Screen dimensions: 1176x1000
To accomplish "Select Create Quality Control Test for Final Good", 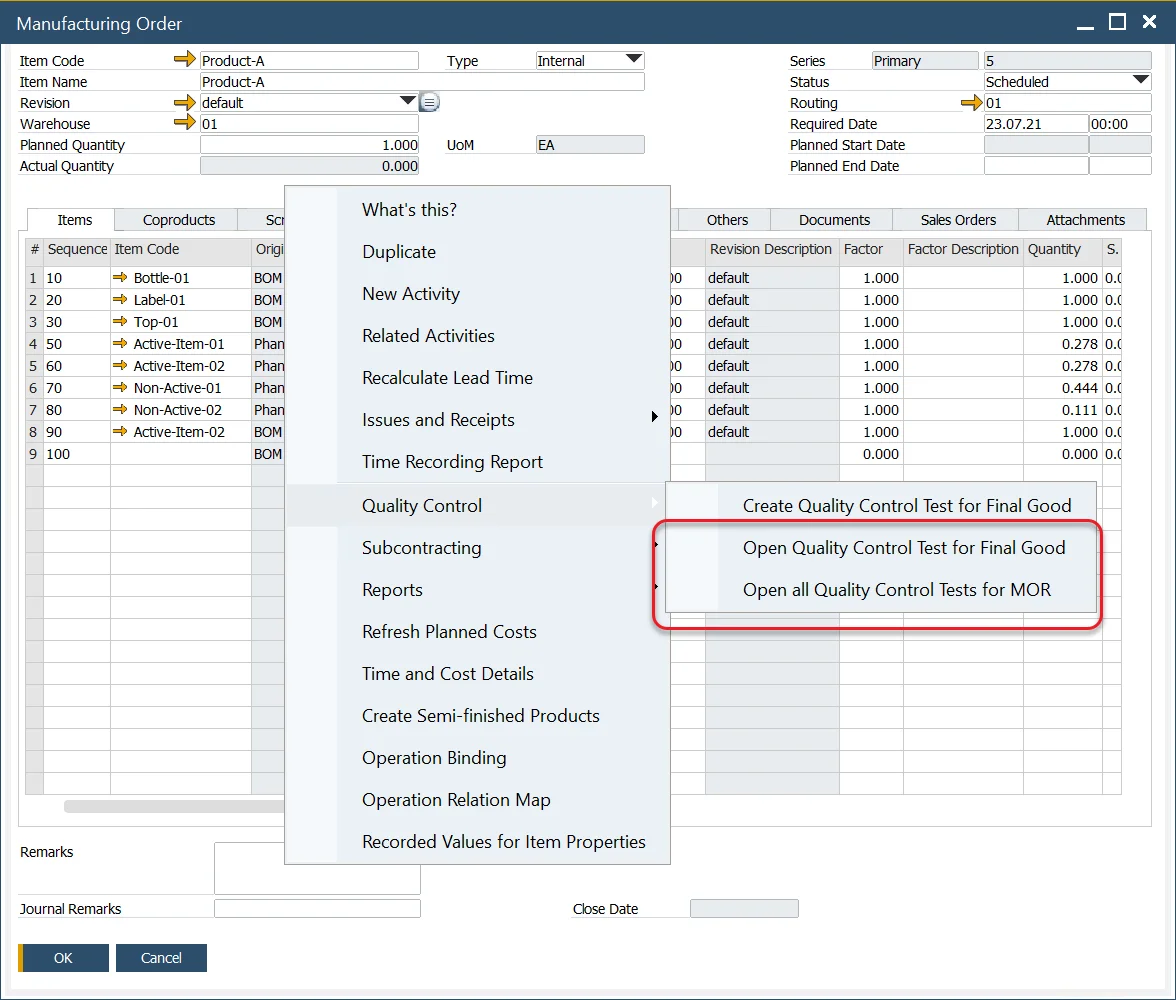I will click(906, 506).
